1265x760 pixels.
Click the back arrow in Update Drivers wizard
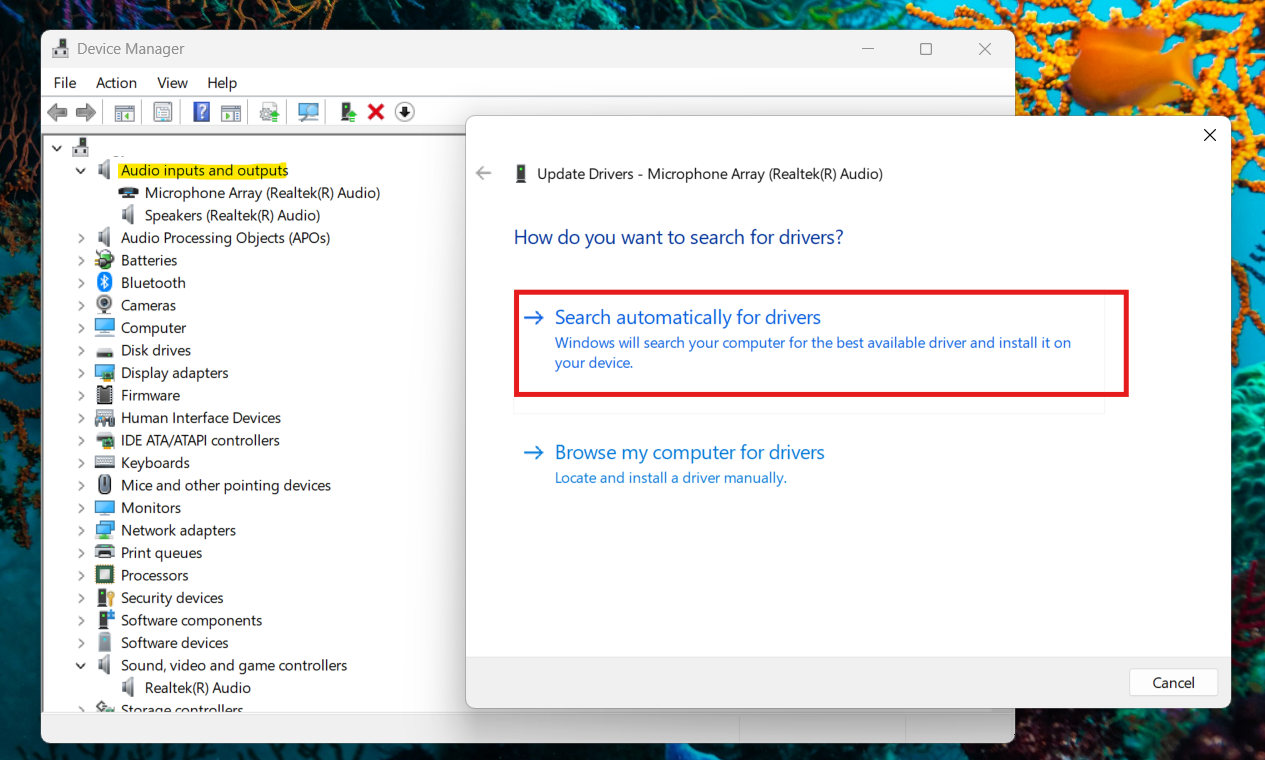point(484,173)
